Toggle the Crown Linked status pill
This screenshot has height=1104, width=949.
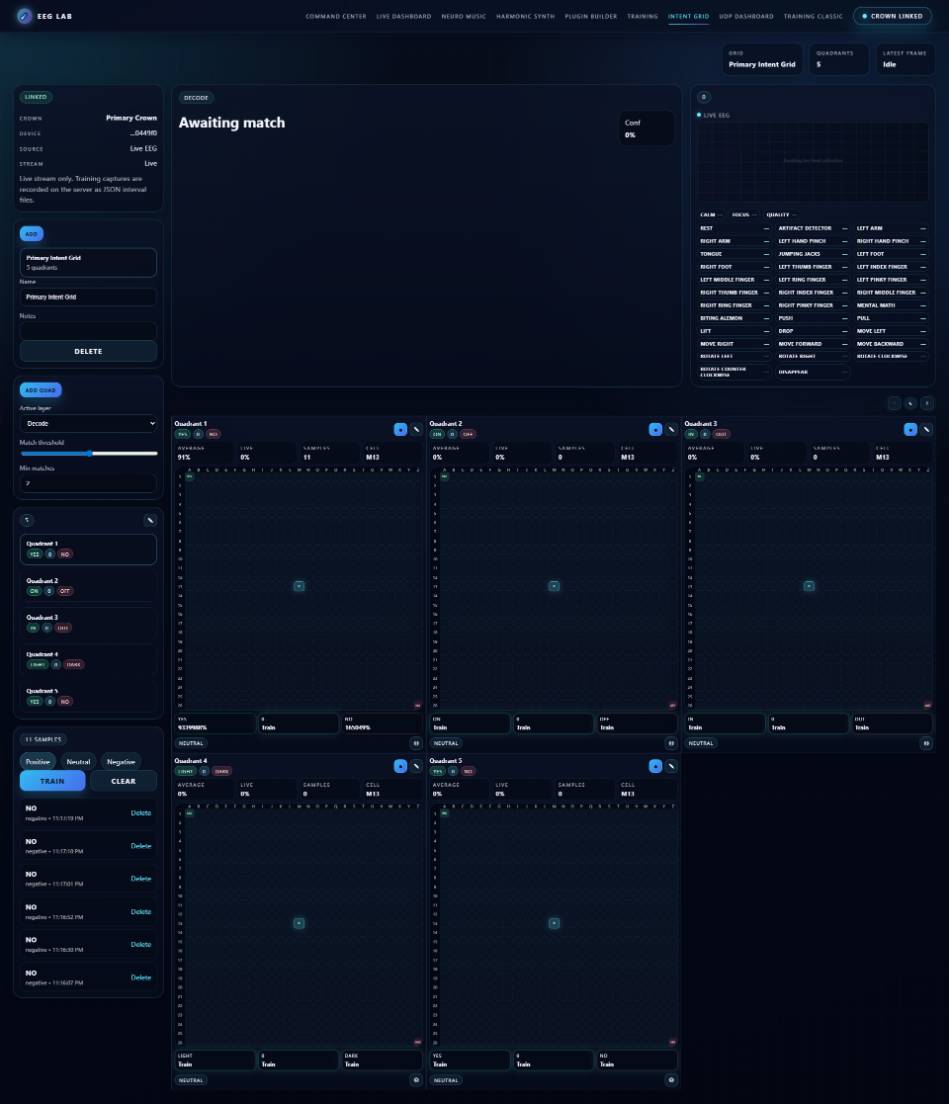coord(892,15)
